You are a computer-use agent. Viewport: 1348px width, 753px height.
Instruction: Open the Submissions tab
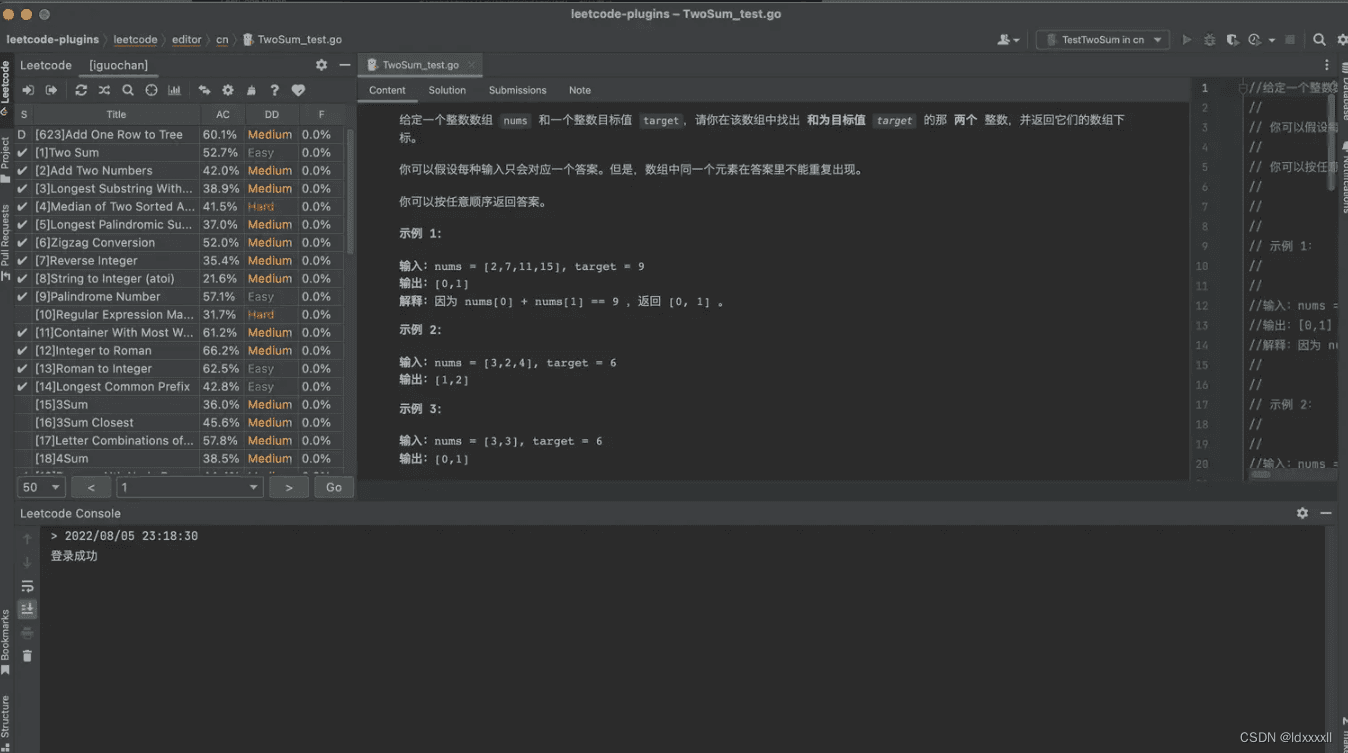pyautogui.click(x=517, y=90)
